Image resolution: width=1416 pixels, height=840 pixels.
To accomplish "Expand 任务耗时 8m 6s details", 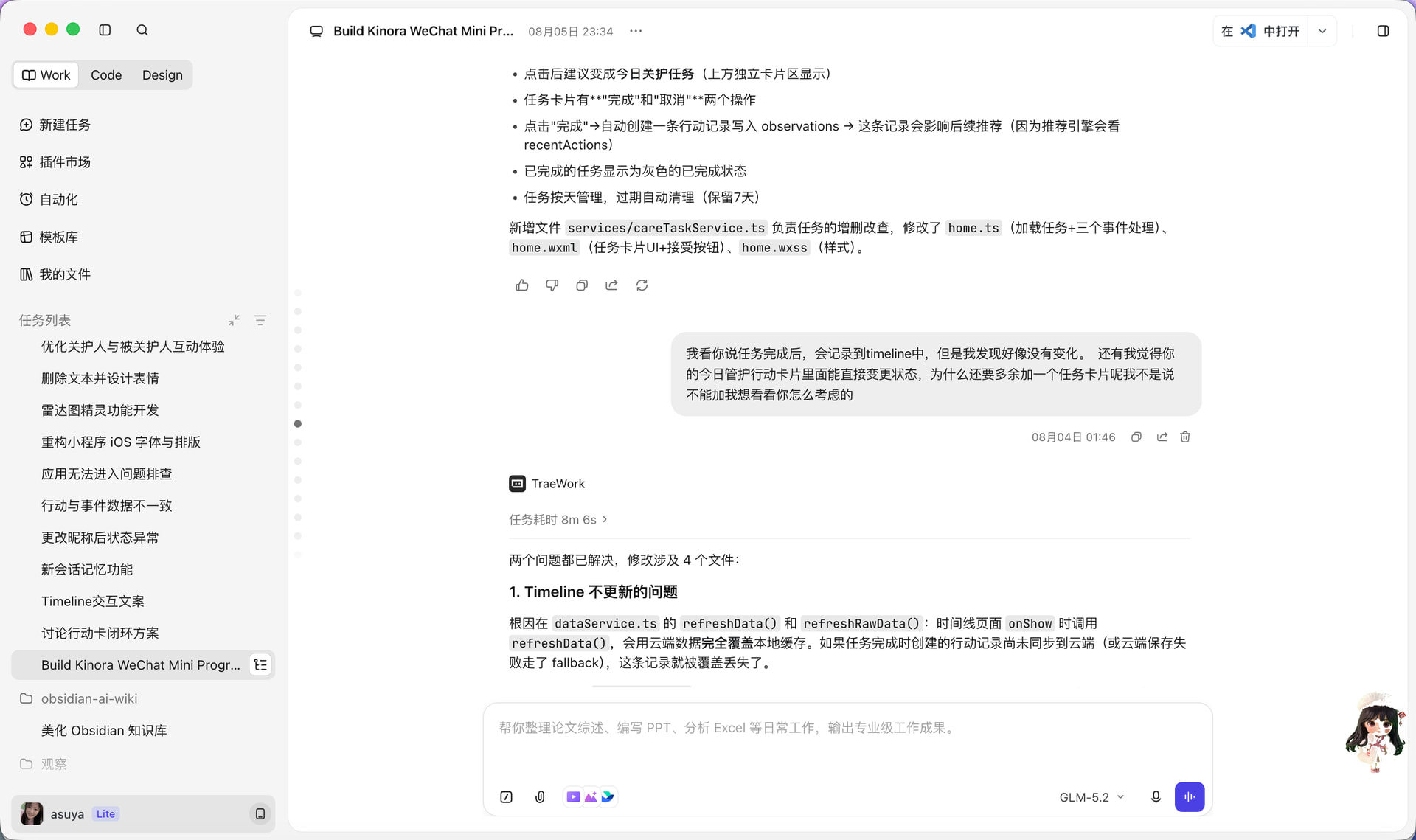I will [558, 520].
